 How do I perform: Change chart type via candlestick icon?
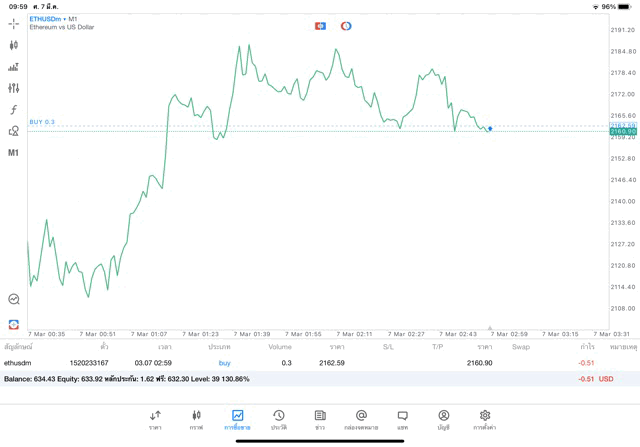(14, 45)
